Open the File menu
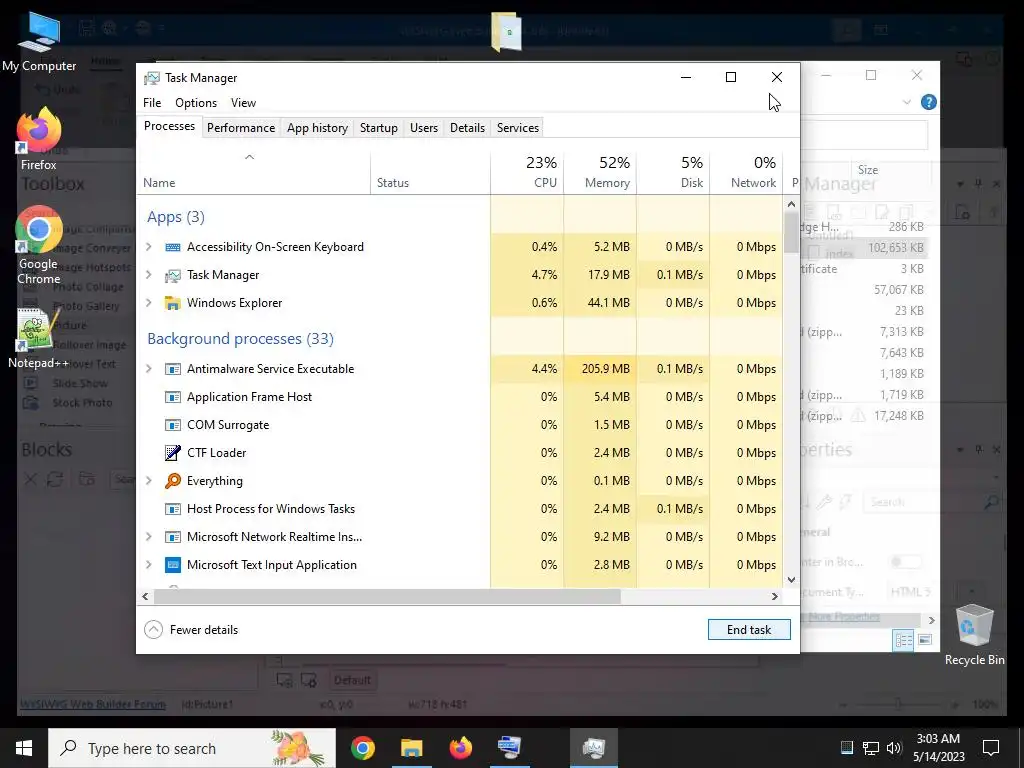Image resolution: width=1024 pixels, height=768 pixels. (x=152, y=103)
